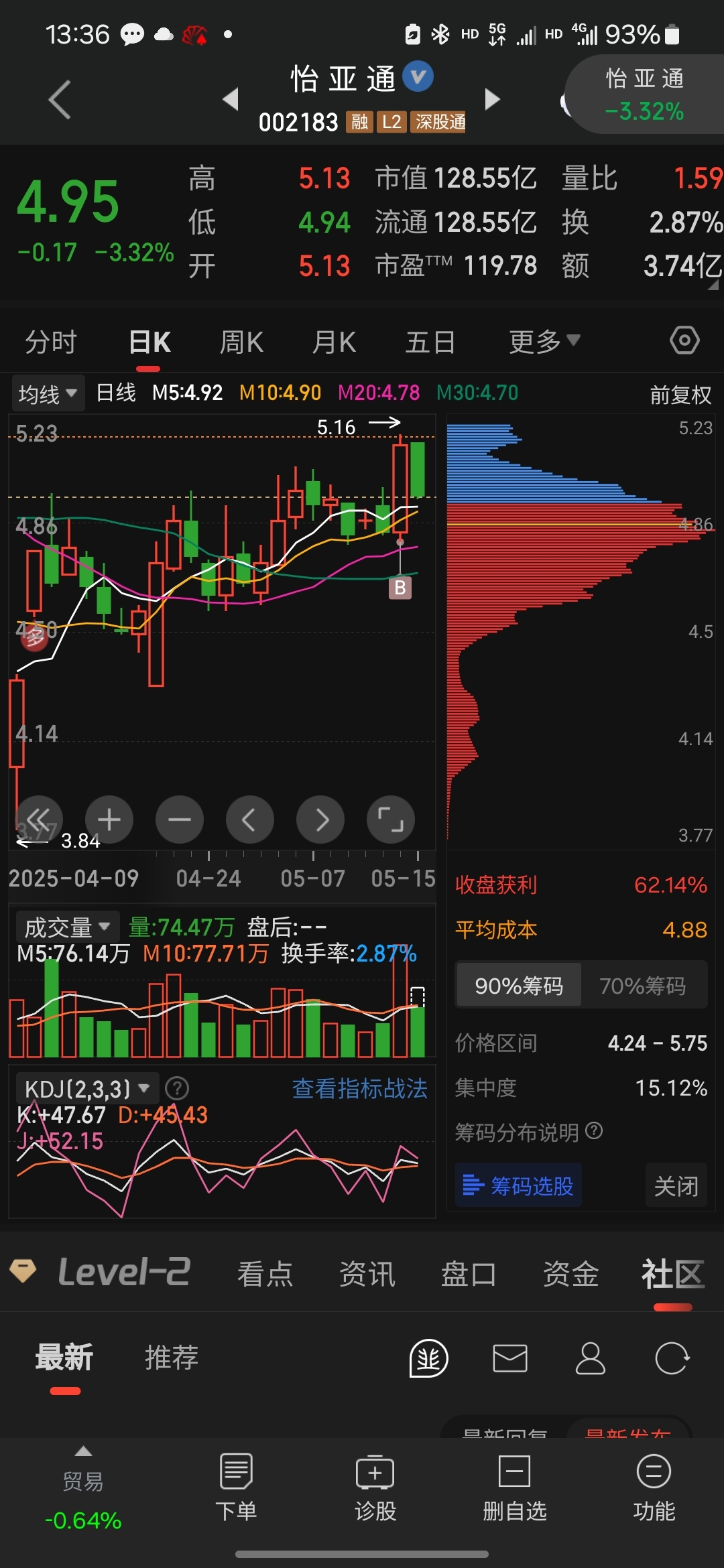This screenshot has width=724, height=1568.
Task: Toggle 前复权 price adjustment
Action: [x=680, y=395]
